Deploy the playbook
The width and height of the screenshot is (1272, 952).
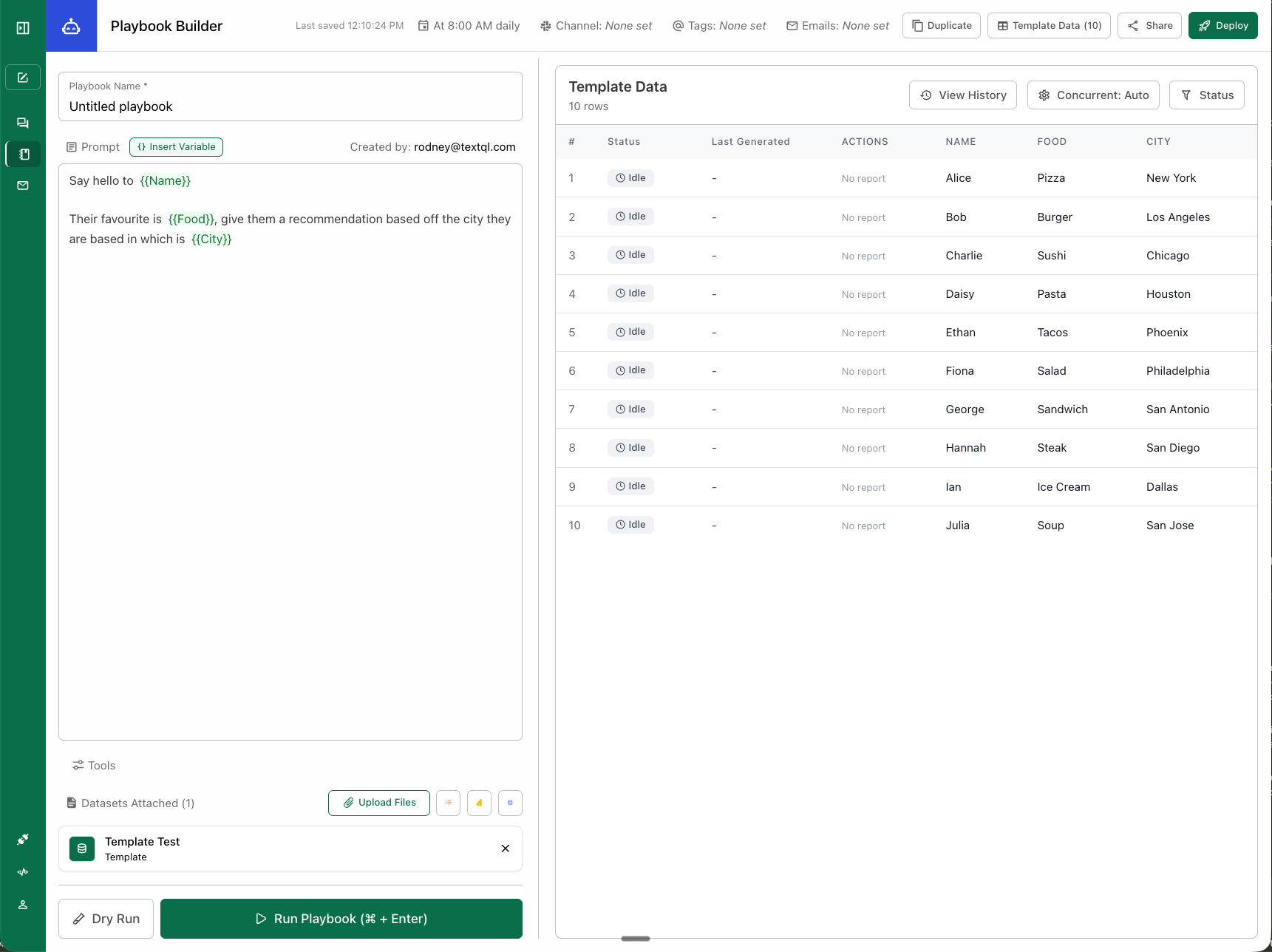pyautogui.click(x=1222, y=26)
